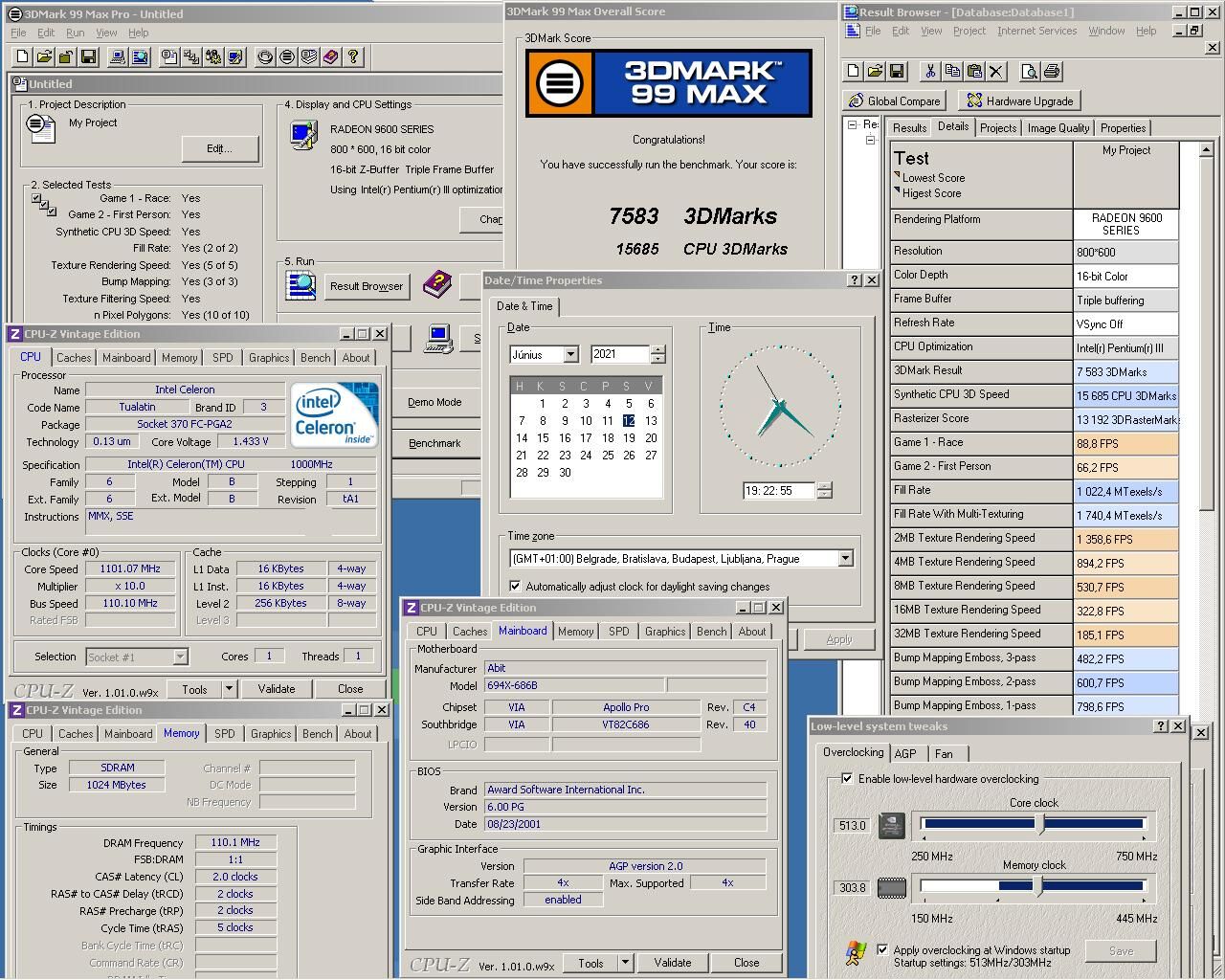Click the select tests checkboxes icon in 3DMark toolbar
Image resolution: width=1225 pixels, height=980 pixels.
191,56
